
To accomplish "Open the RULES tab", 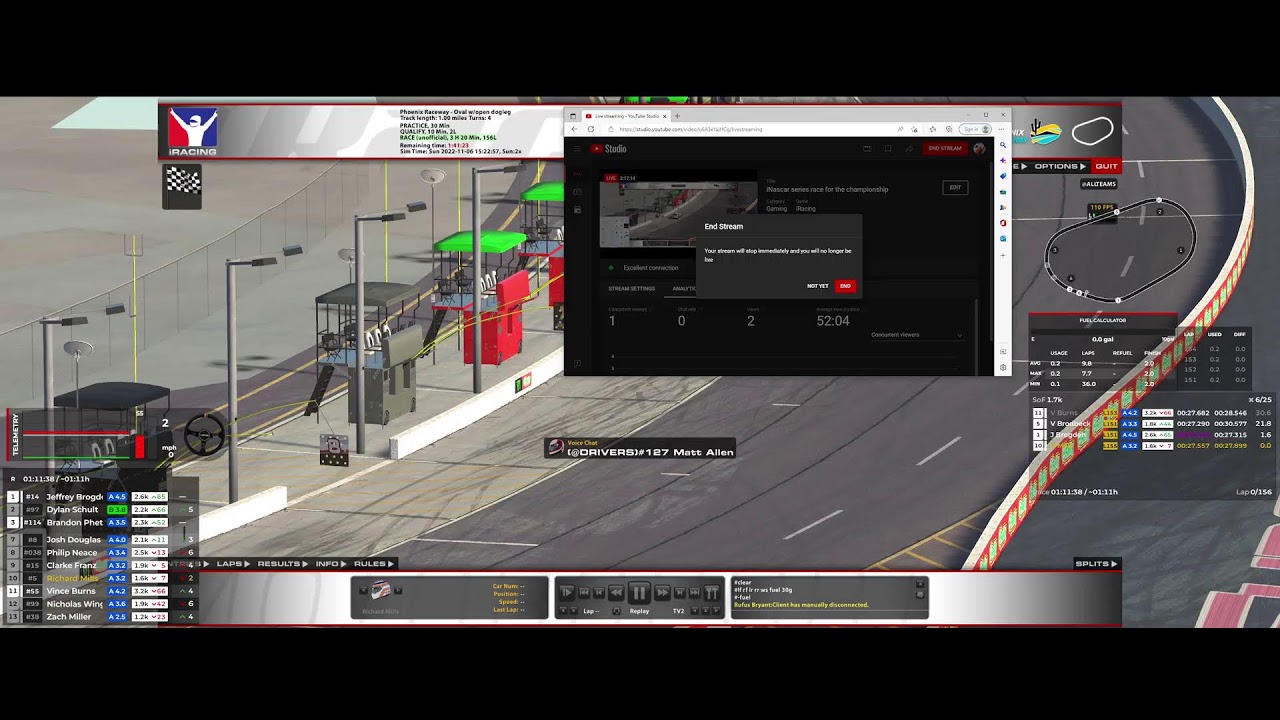I will pyautogui.click(x=374, y=564).
